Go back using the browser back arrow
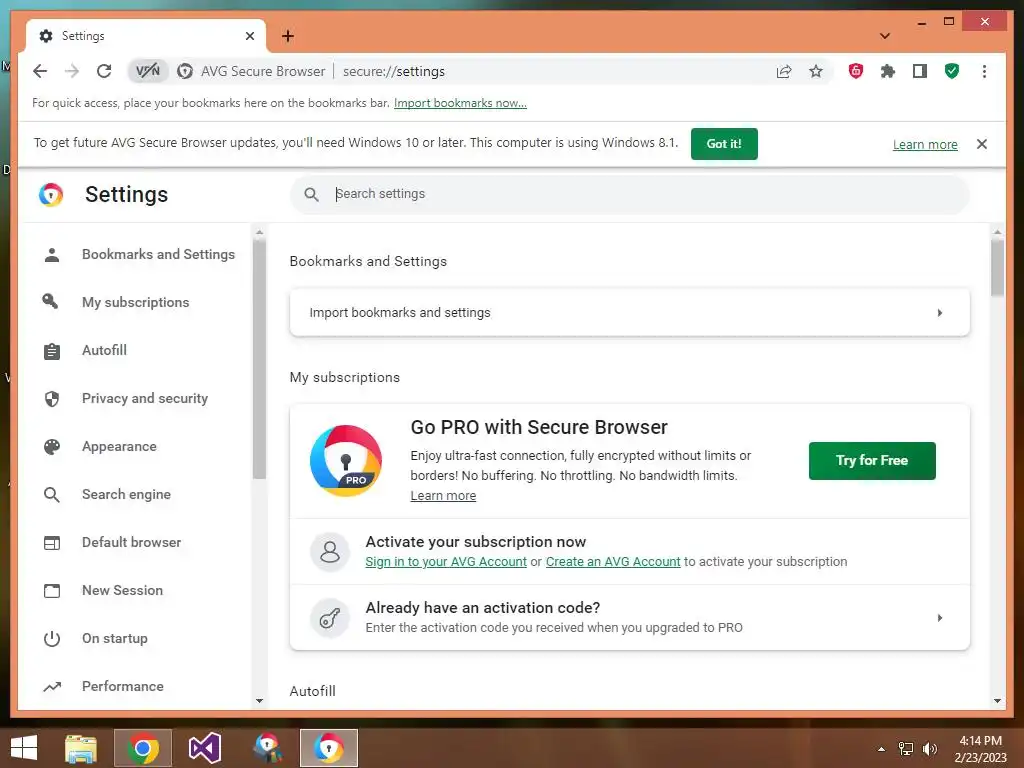The image size is (1024, 768). click(x=40, y=71)
